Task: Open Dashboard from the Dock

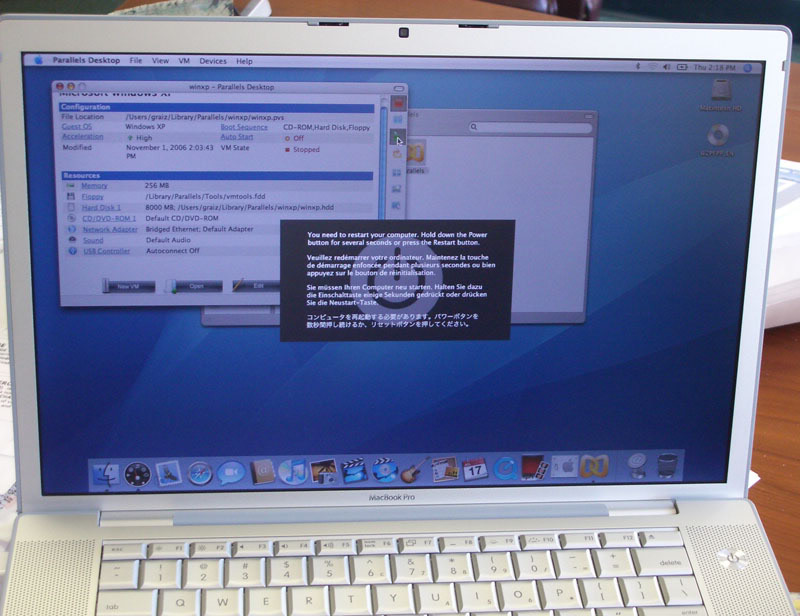Action: point(138,475)
